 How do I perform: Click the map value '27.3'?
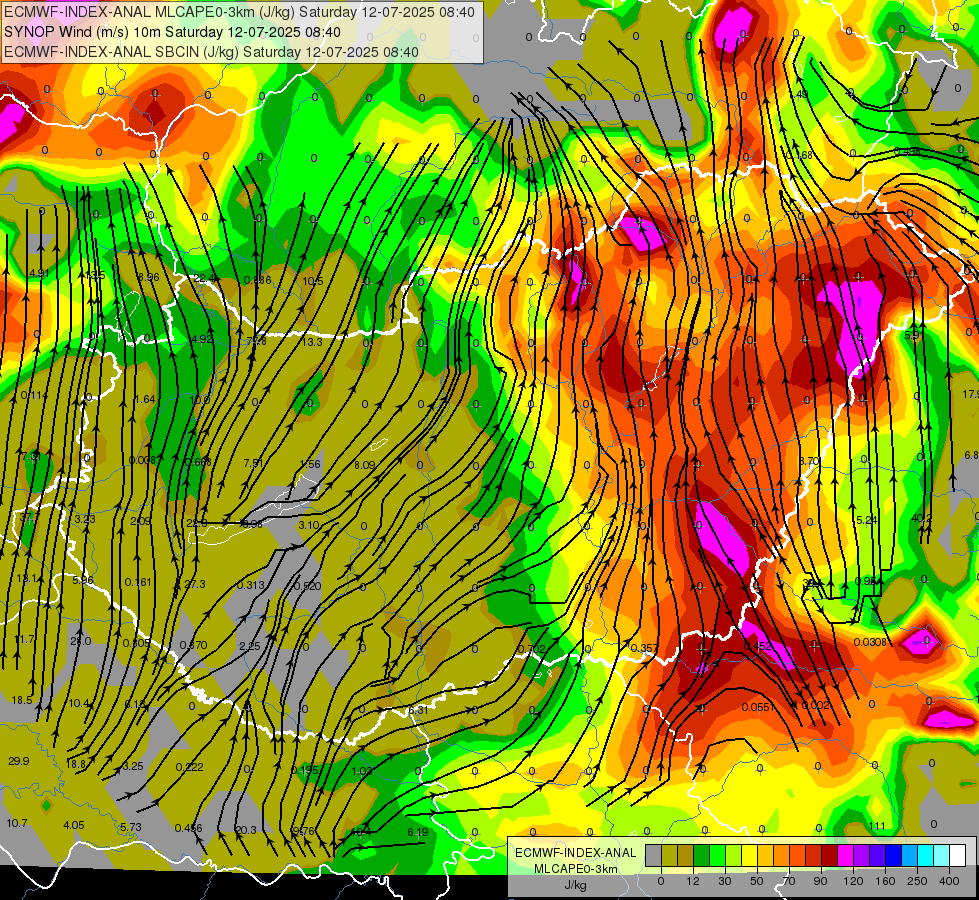(195, 584)
